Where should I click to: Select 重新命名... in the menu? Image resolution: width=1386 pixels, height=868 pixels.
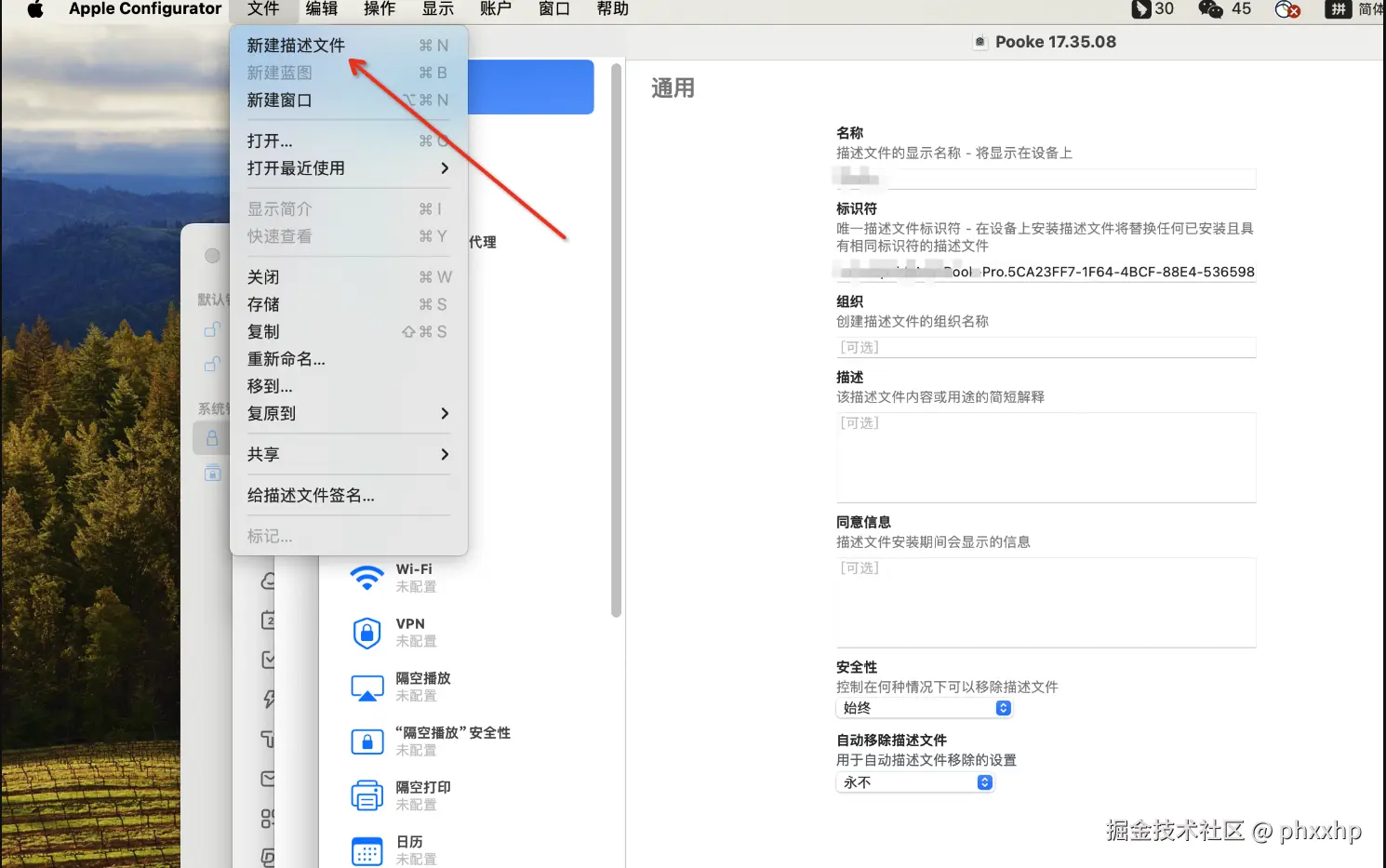348,359
